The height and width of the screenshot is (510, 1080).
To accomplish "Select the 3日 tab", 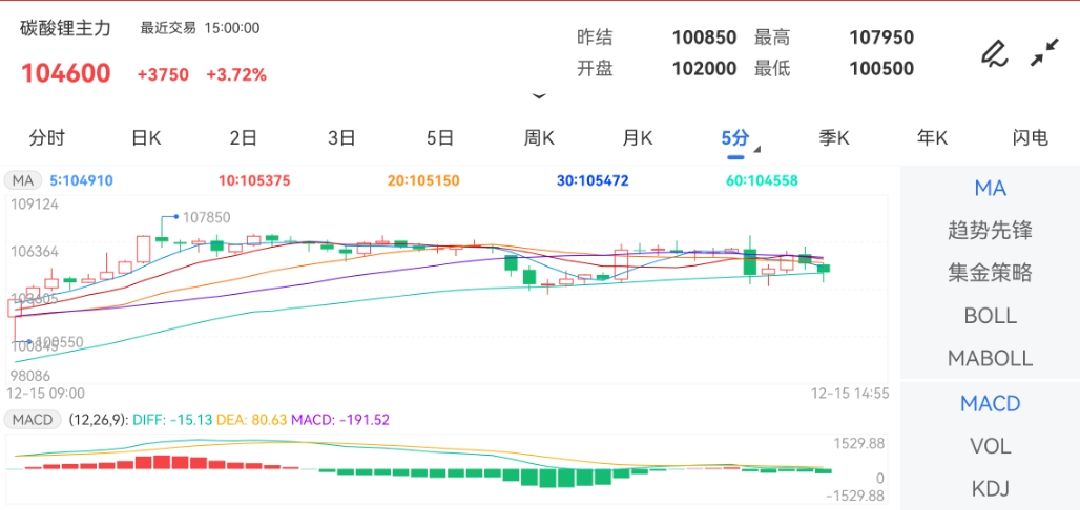I will coord(342,138).
